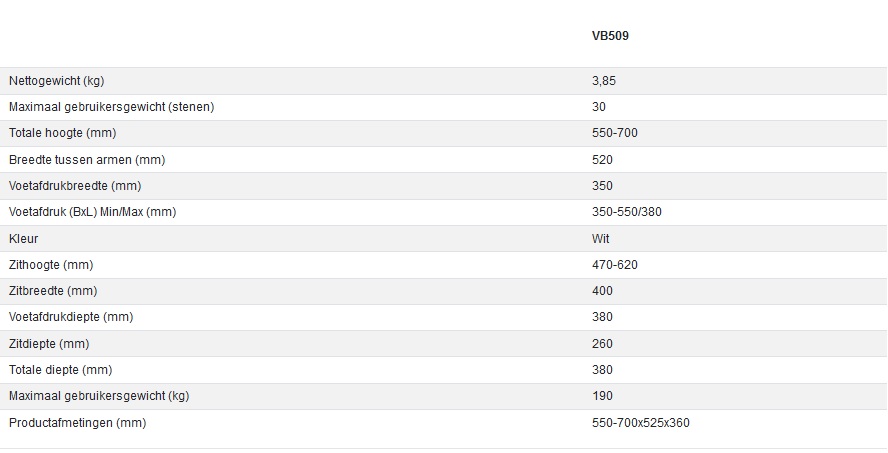The height and width of the screenshot is (453, 888).
Task: Select the 550-700x525x360 product dimensions value
Action: 641,423
